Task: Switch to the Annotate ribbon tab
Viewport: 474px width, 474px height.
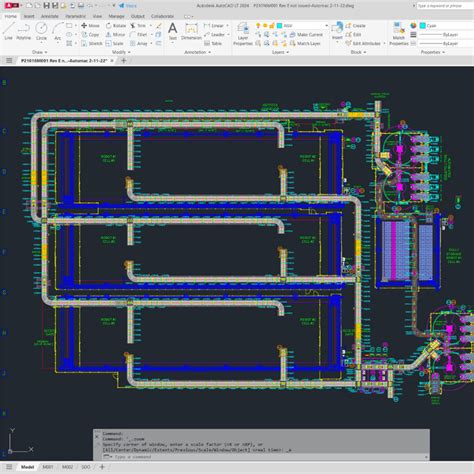Action: coord(50,16)
